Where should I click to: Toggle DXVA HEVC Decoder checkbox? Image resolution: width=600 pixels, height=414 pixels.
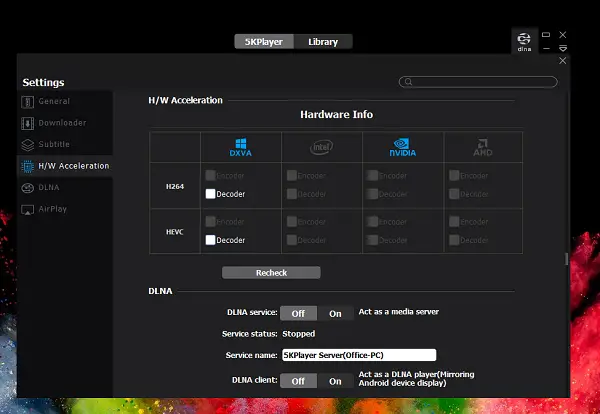(x=210, y=240)
